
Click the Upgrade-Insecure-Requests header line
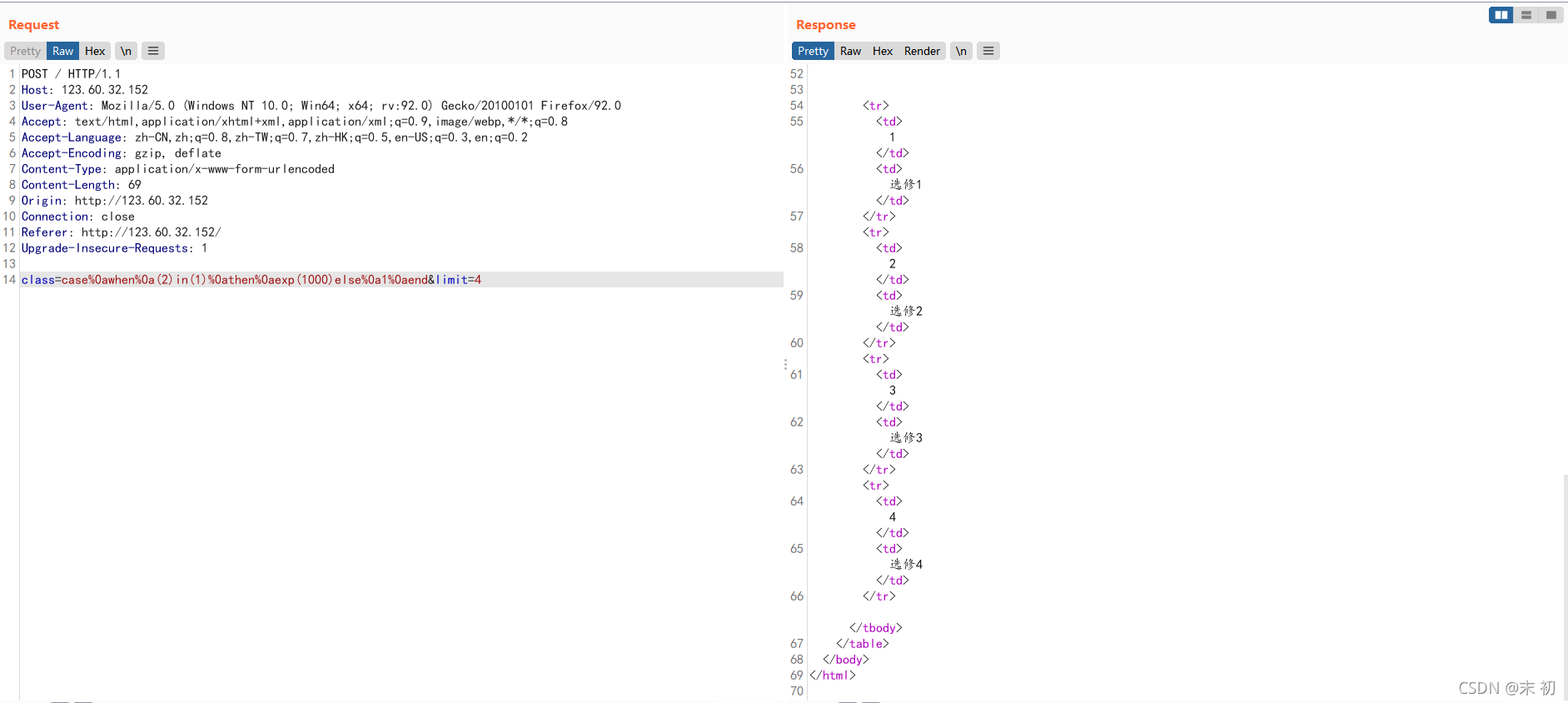click(x=115, y=248)
